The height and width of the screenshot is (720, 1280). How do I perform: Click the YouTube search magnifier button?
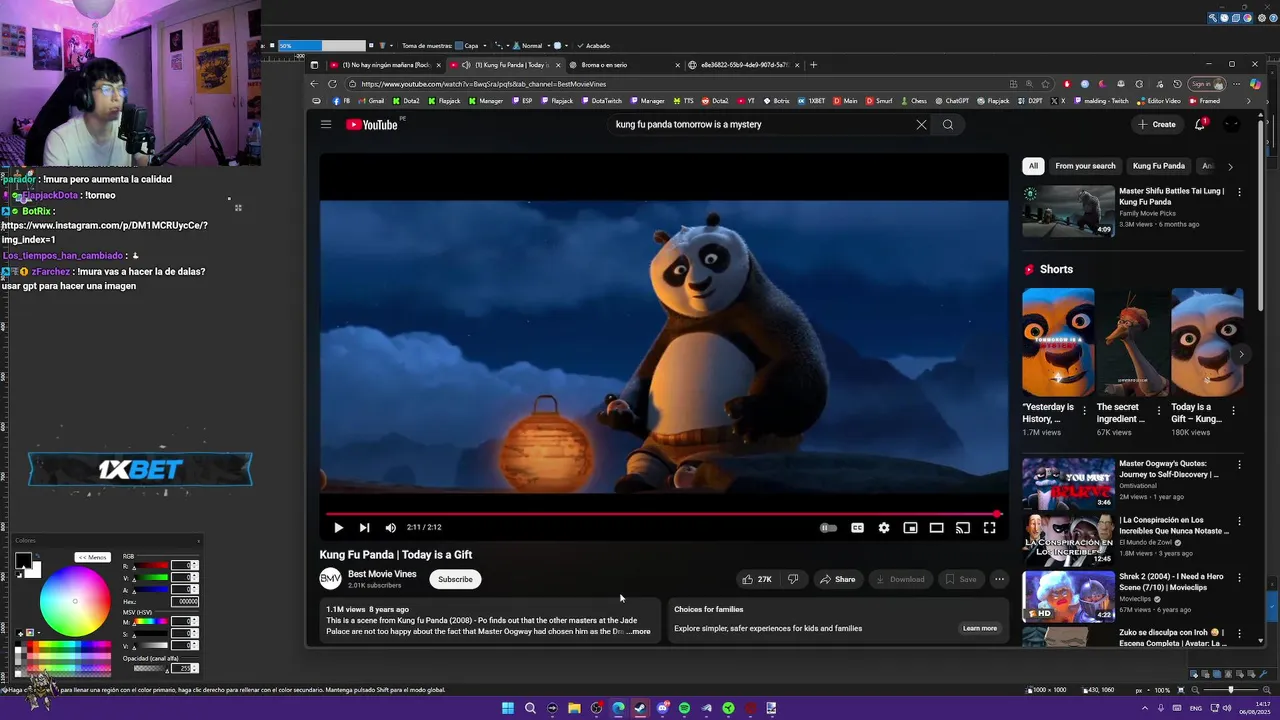[x=948, y=124]
